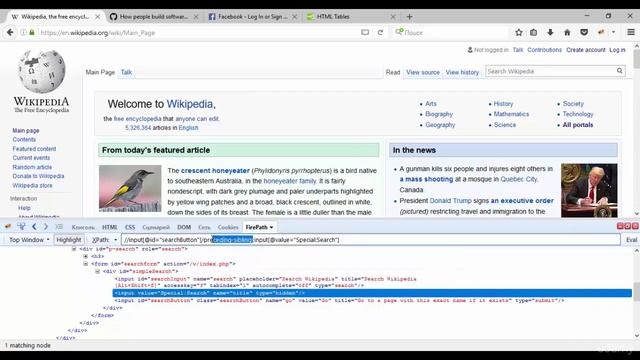Click the Donald Trump news link
Viewport: 640px width, 360px height.
tap(450, 201)
